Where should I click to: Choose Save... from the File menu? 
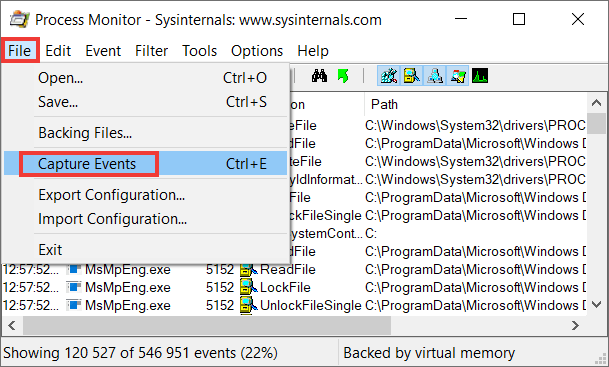[x=146, y=102]
